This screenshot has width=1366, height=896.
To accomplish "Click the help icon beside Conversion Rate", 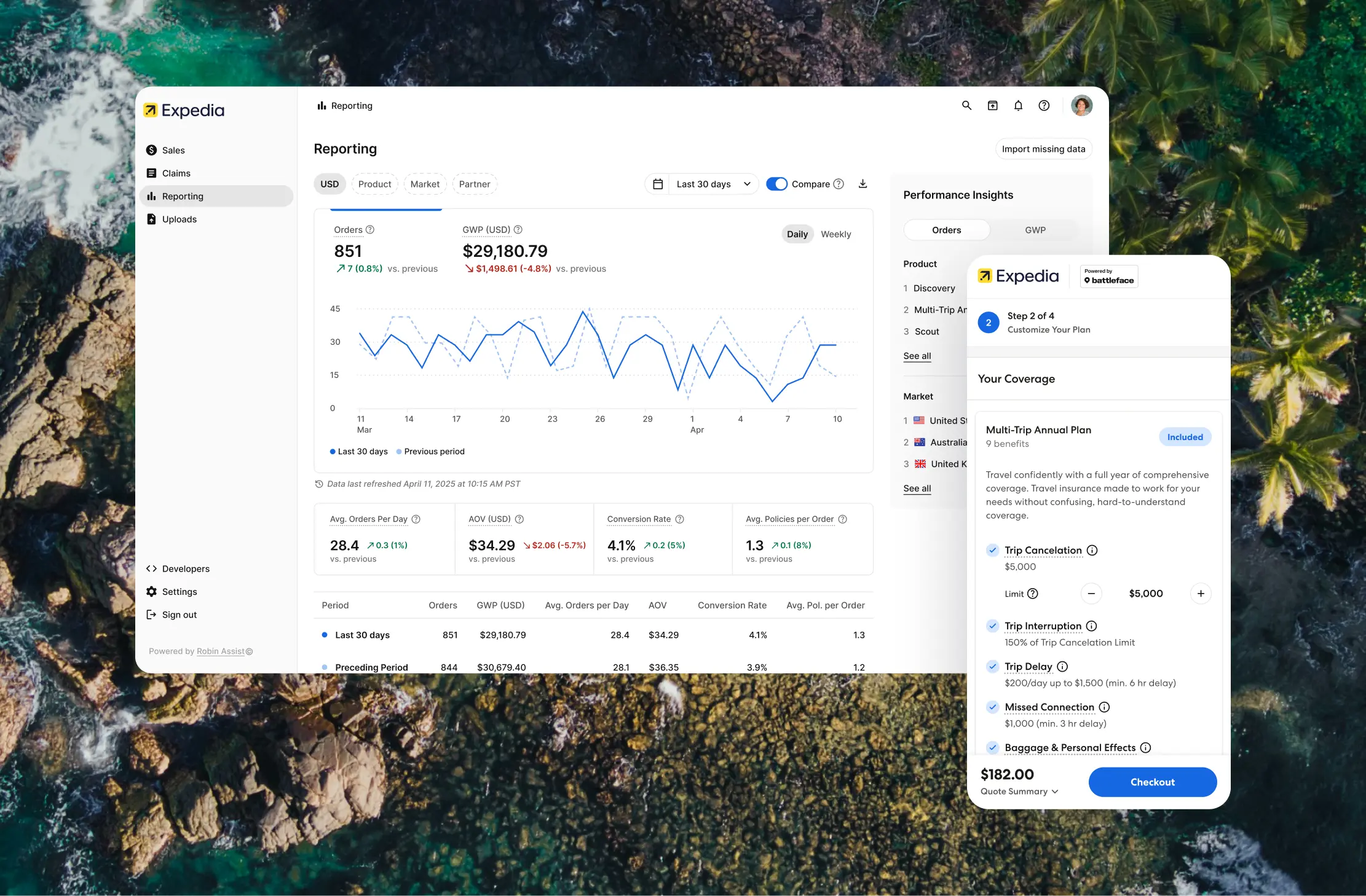I will pyautogui.click(x=679, y=519).
